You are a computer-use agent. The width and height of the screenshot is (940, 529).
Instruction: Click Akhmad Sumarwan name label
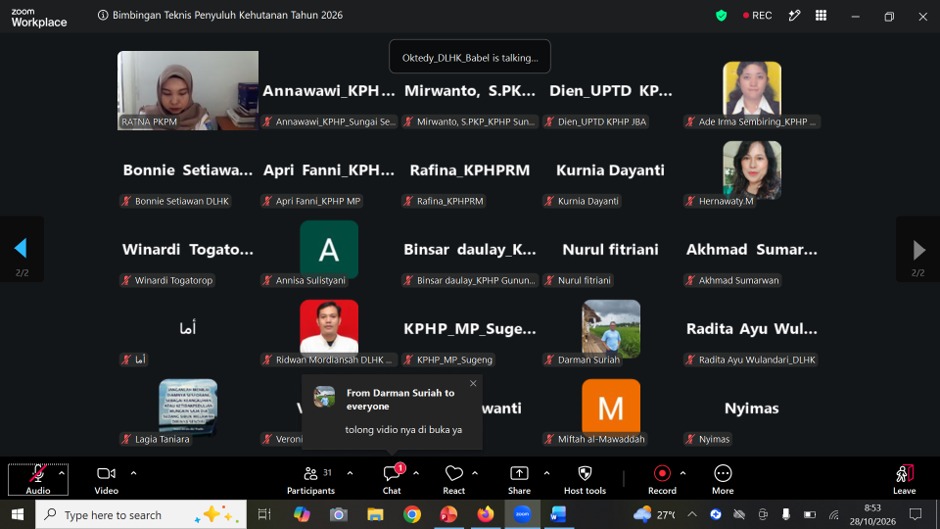pyautogui.click(x=733, y=280)
